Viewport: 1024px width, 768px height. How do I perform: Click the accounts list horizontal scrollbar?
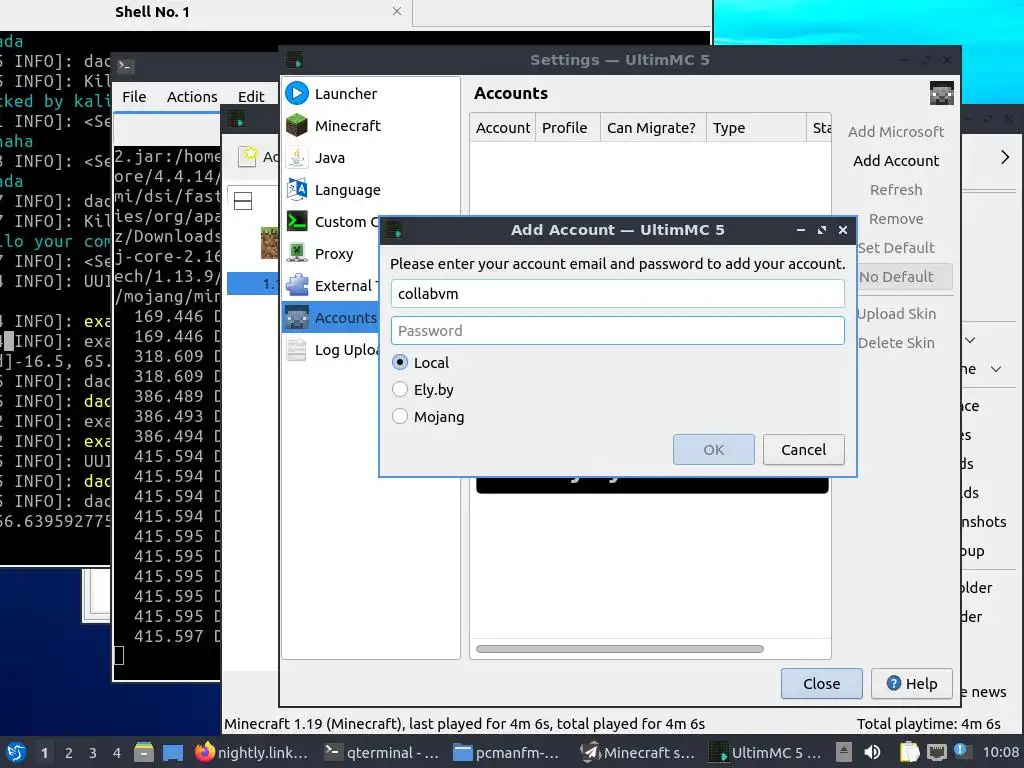pos(620,649)
